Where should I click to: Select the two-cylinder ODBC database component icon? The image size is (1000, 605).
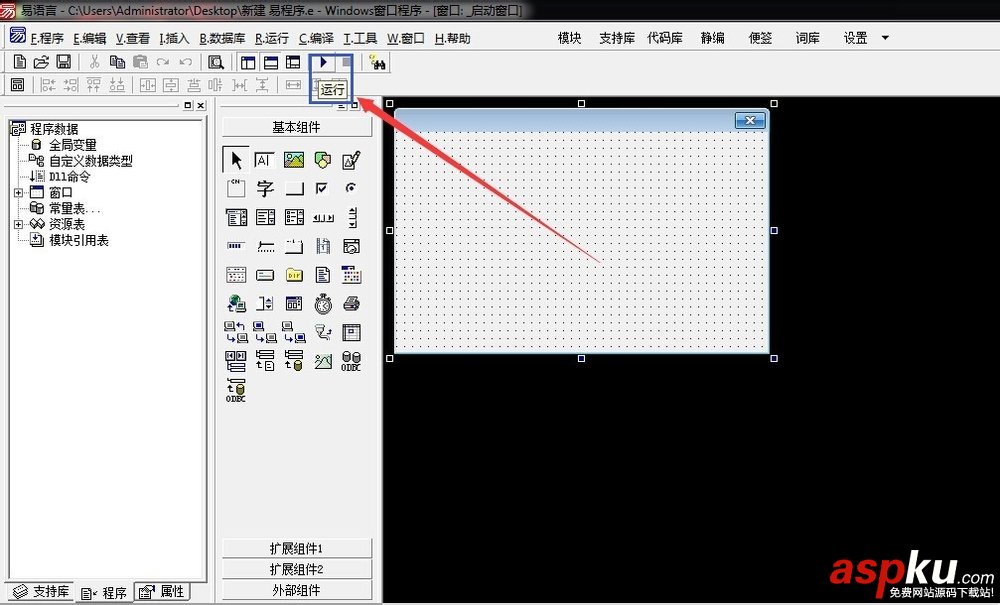point(351,361)
